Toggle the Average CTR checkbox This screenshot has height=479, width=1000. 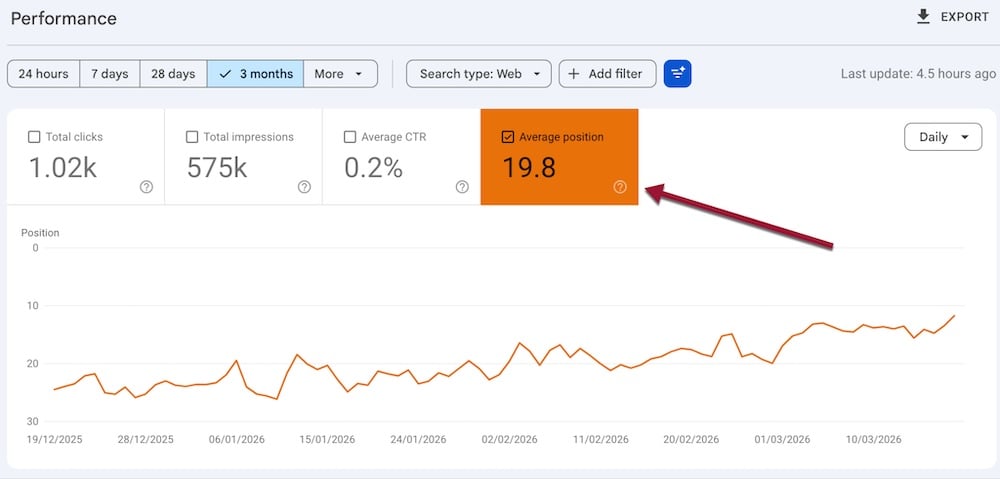[350, 137]
